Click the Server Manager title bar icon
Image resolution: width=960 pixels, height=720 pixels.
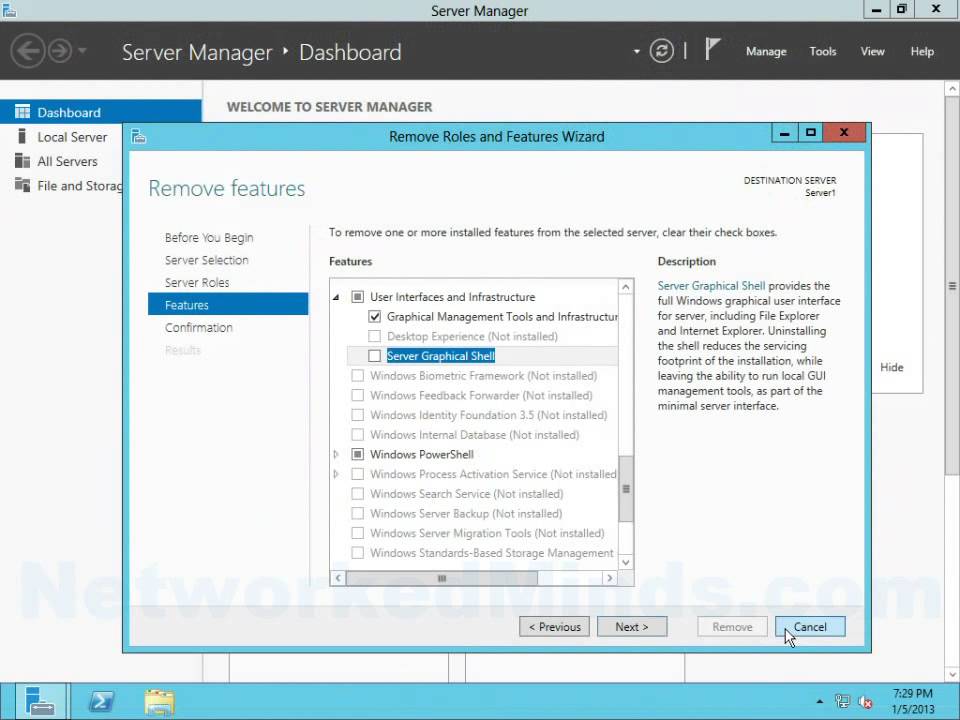click(x=9, y=10)
